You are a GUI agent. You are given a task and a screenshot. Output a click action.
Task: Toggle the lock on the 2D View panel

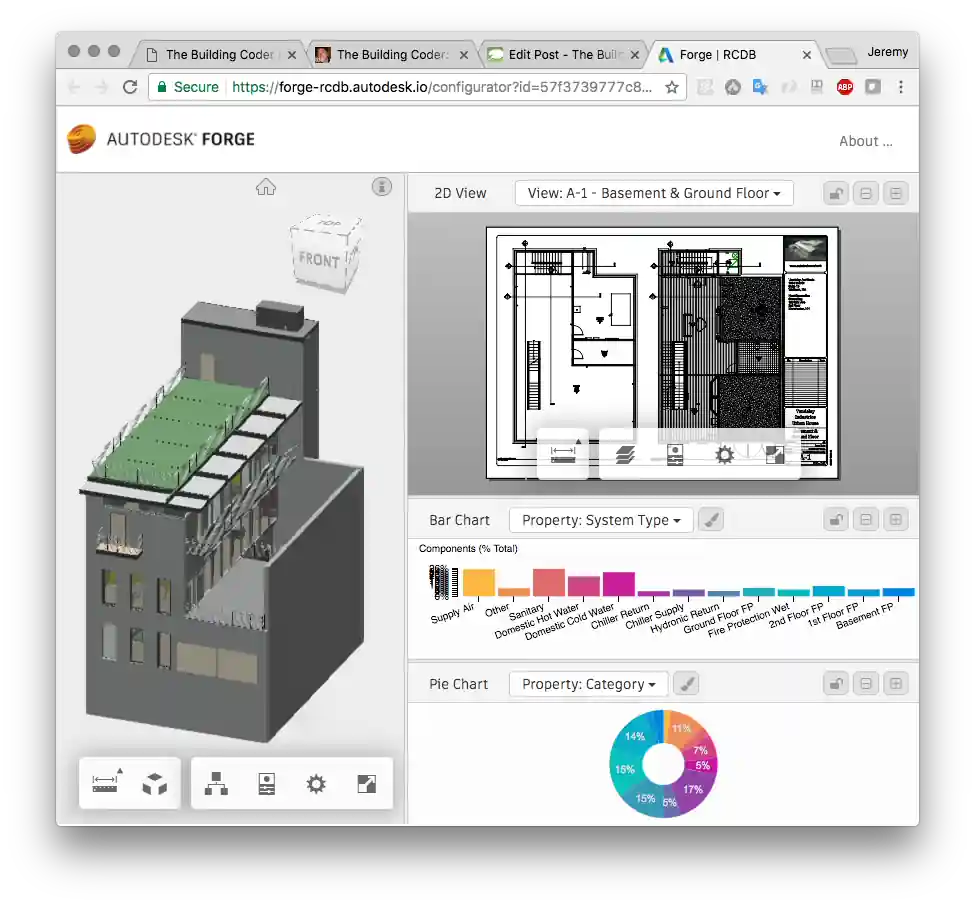point(835,194)
